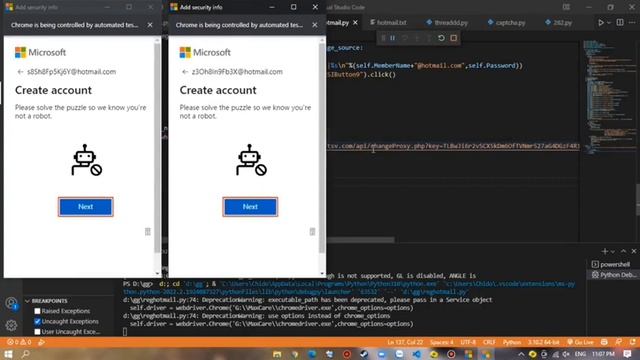Viewport: 640px width, 360px height.
Task: Run the Python file with play icon
Action: pos(601,22)
